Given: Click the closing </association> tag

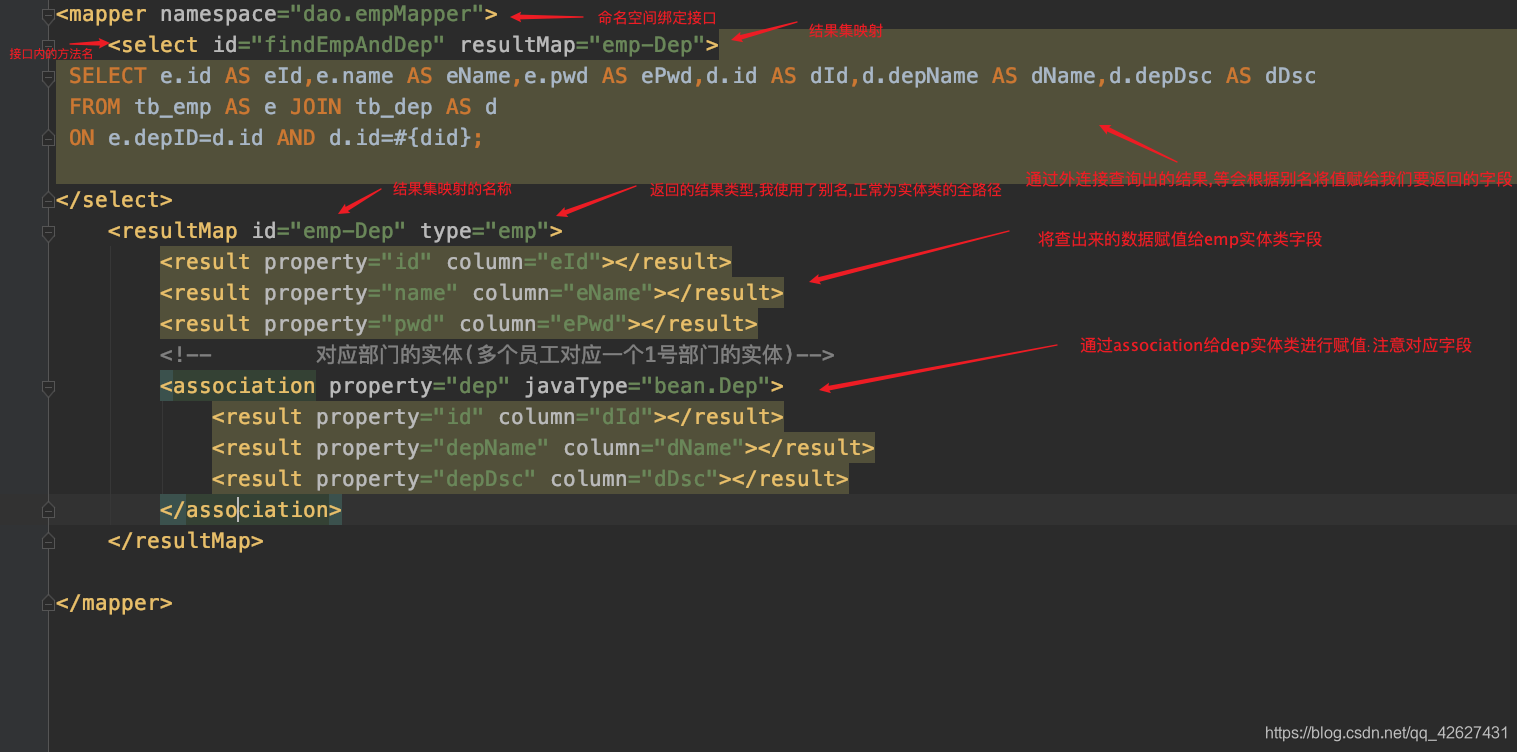Looking at the screenshot, I should click(251, 510).
